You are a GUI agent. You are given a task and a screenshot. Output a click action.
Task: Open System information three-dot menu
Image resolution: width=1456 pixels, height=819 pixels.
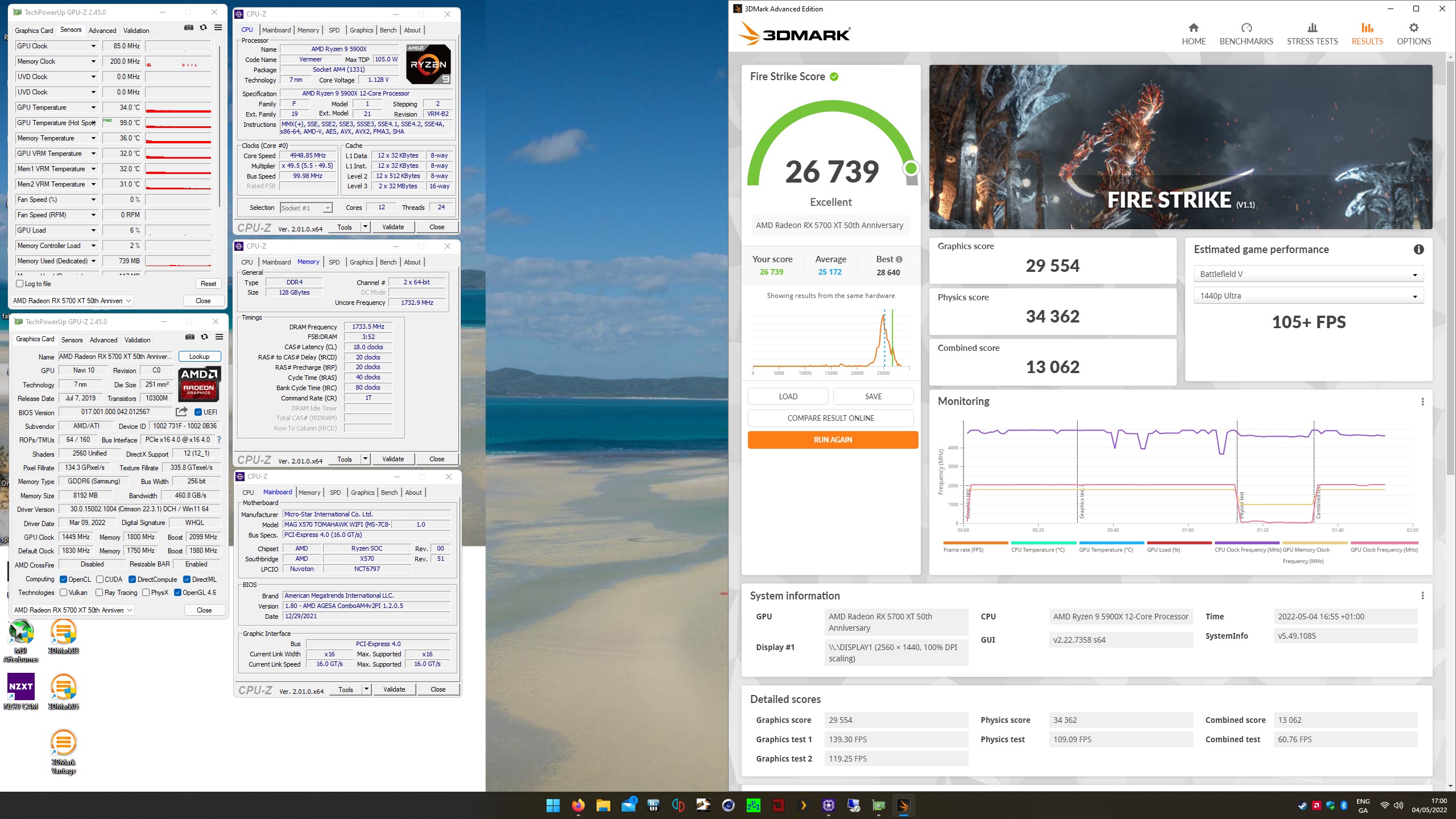tap(1422, 595)
